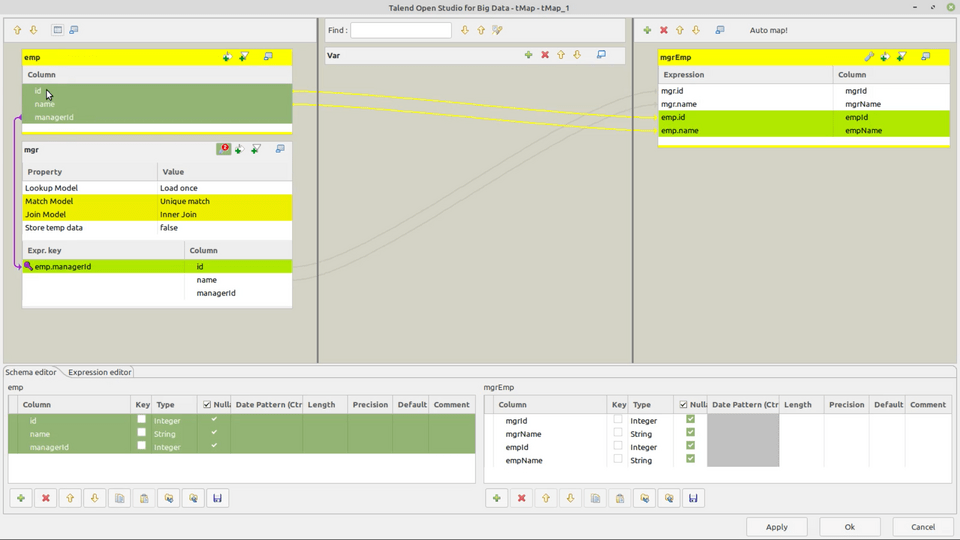Click the Ok button

(850, 527)
